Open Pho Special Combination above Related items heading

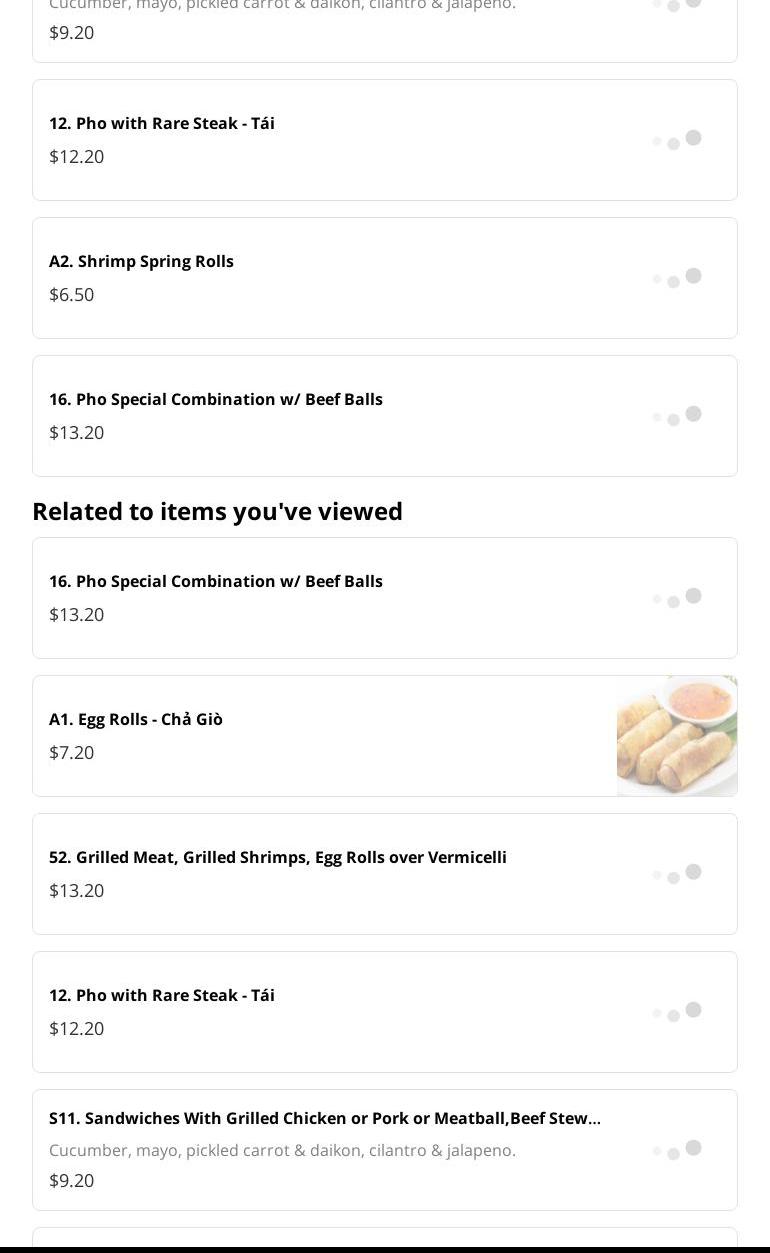(x=215, y=399)
